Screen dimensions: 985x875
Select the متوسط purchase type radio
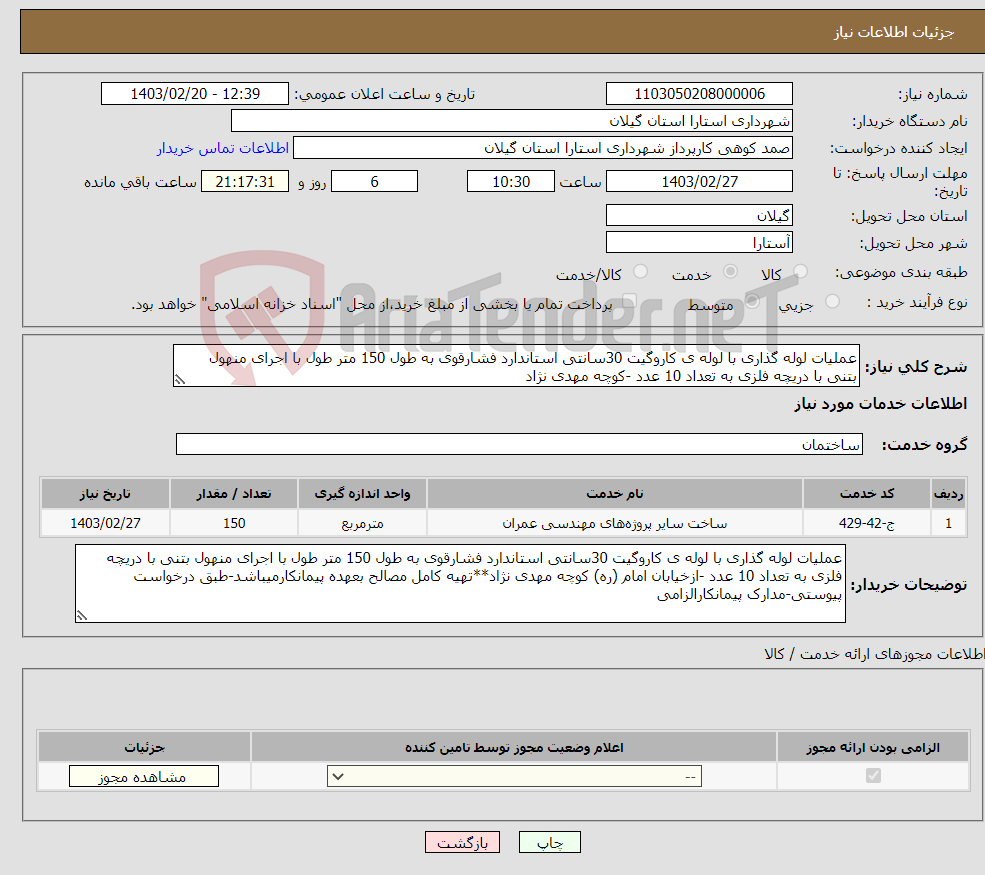[x=752, y=302]
